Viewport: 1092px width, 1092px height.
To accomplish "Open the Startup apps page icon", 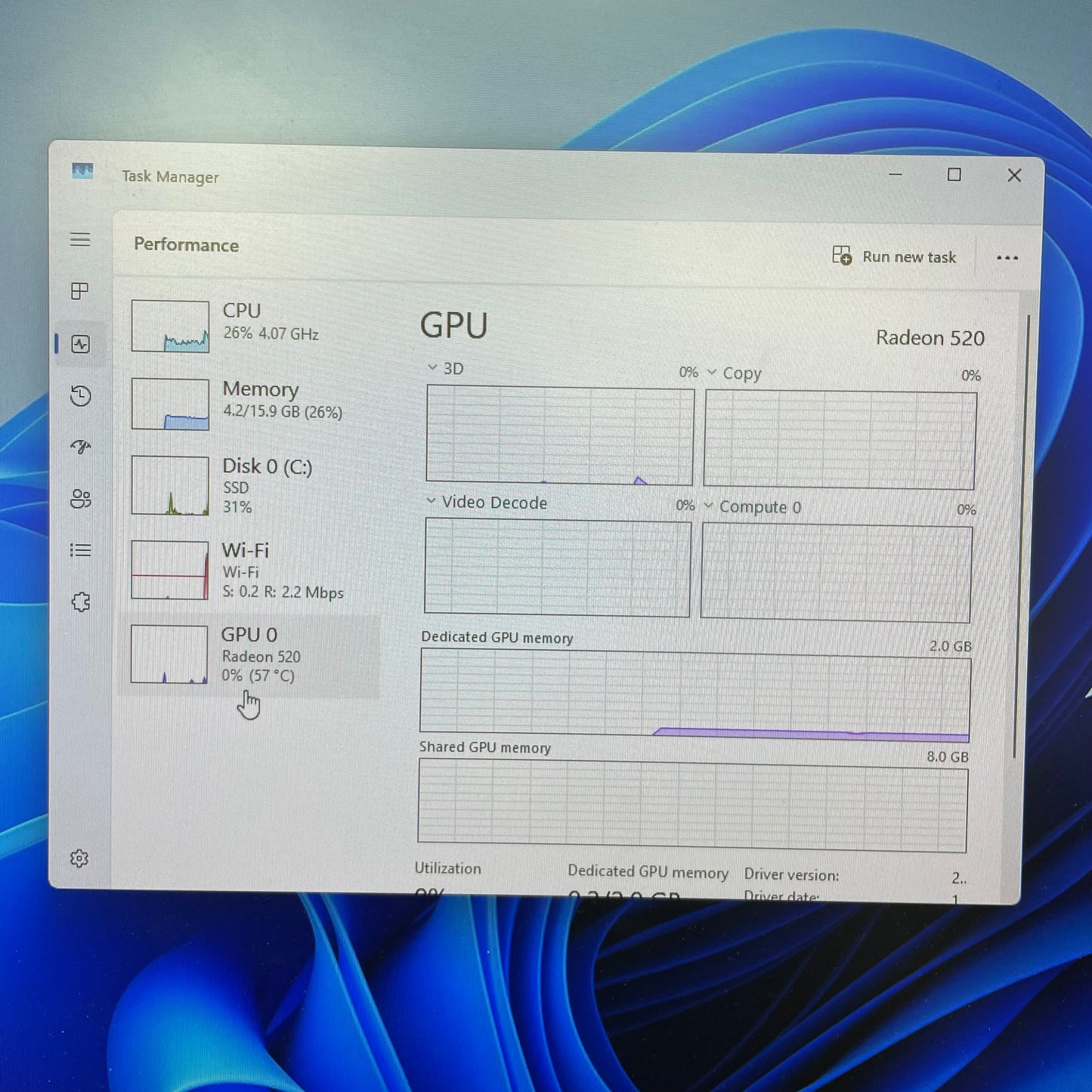I will point(80,447).
